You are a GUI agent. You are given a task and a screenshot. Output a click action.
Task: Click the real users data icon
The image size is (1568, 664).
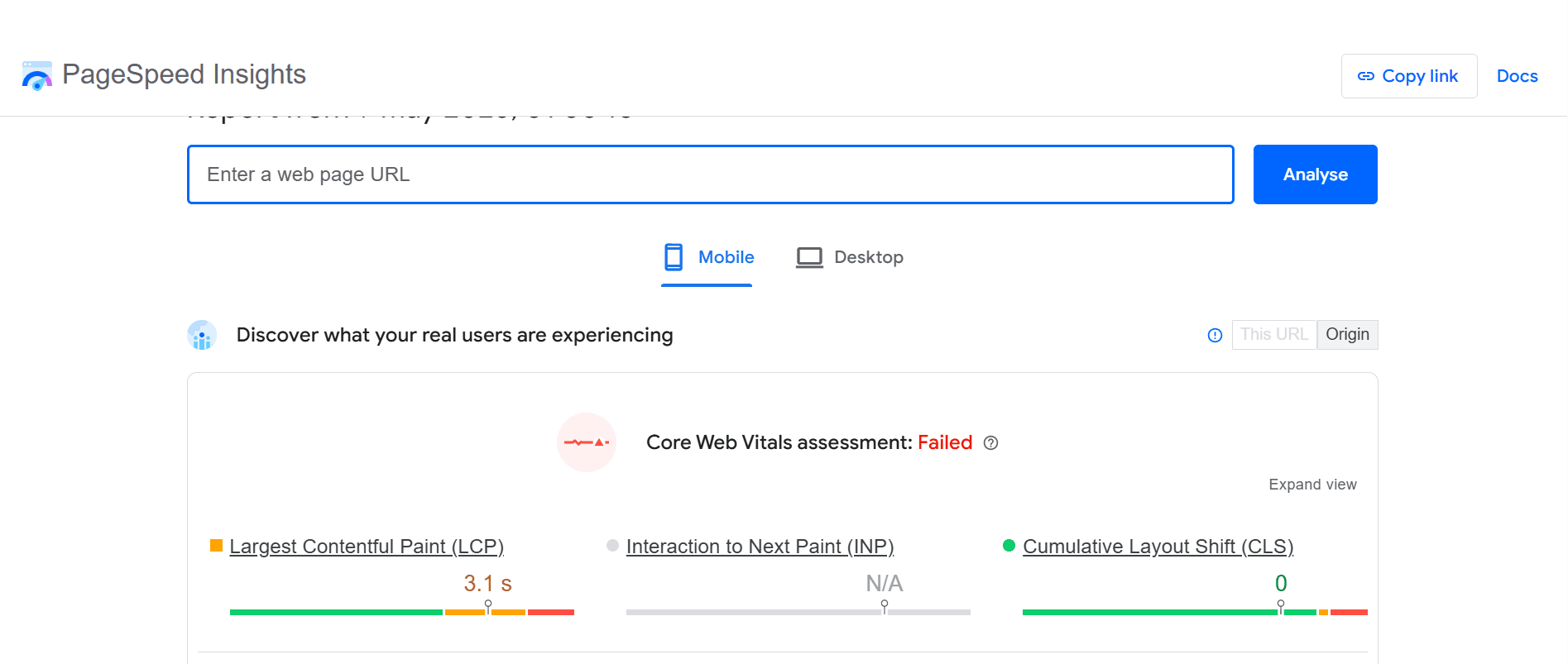click(x=202, y=335)
